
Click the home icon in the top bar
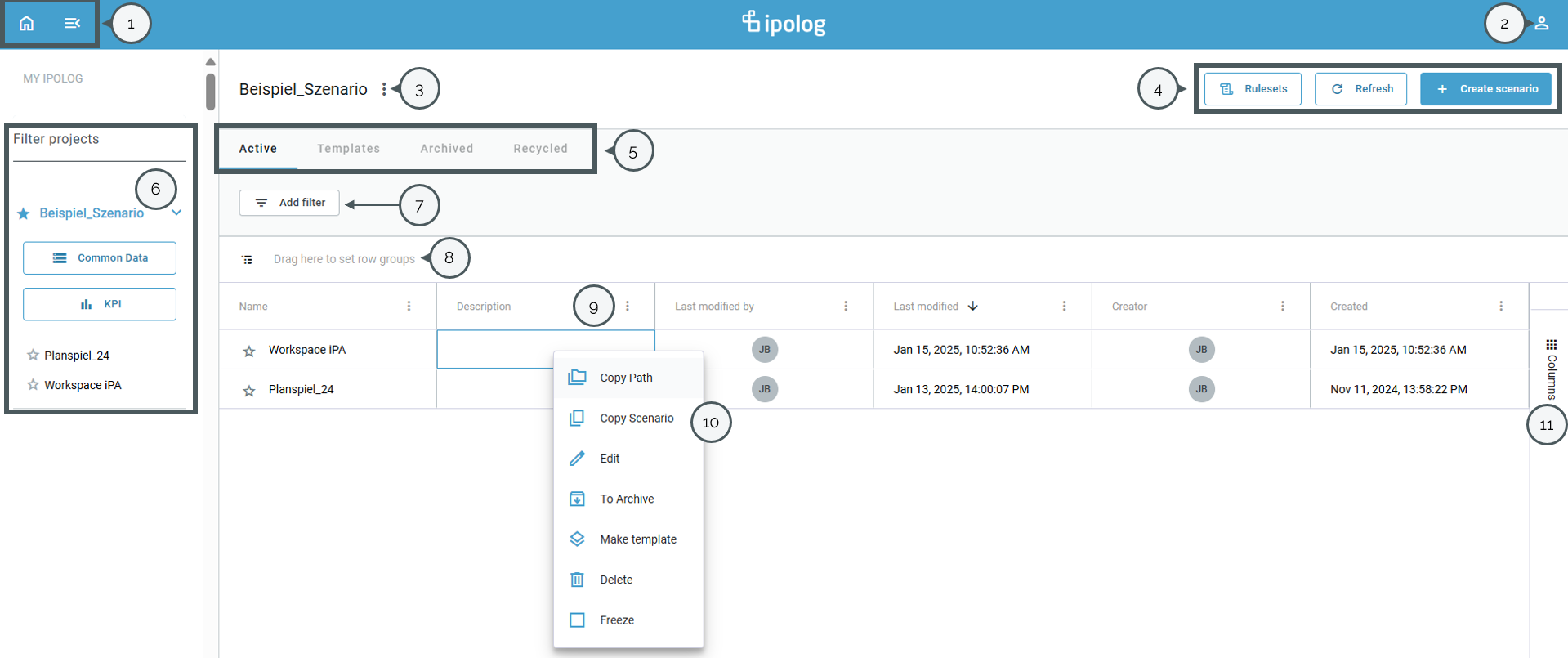point(27,23)
